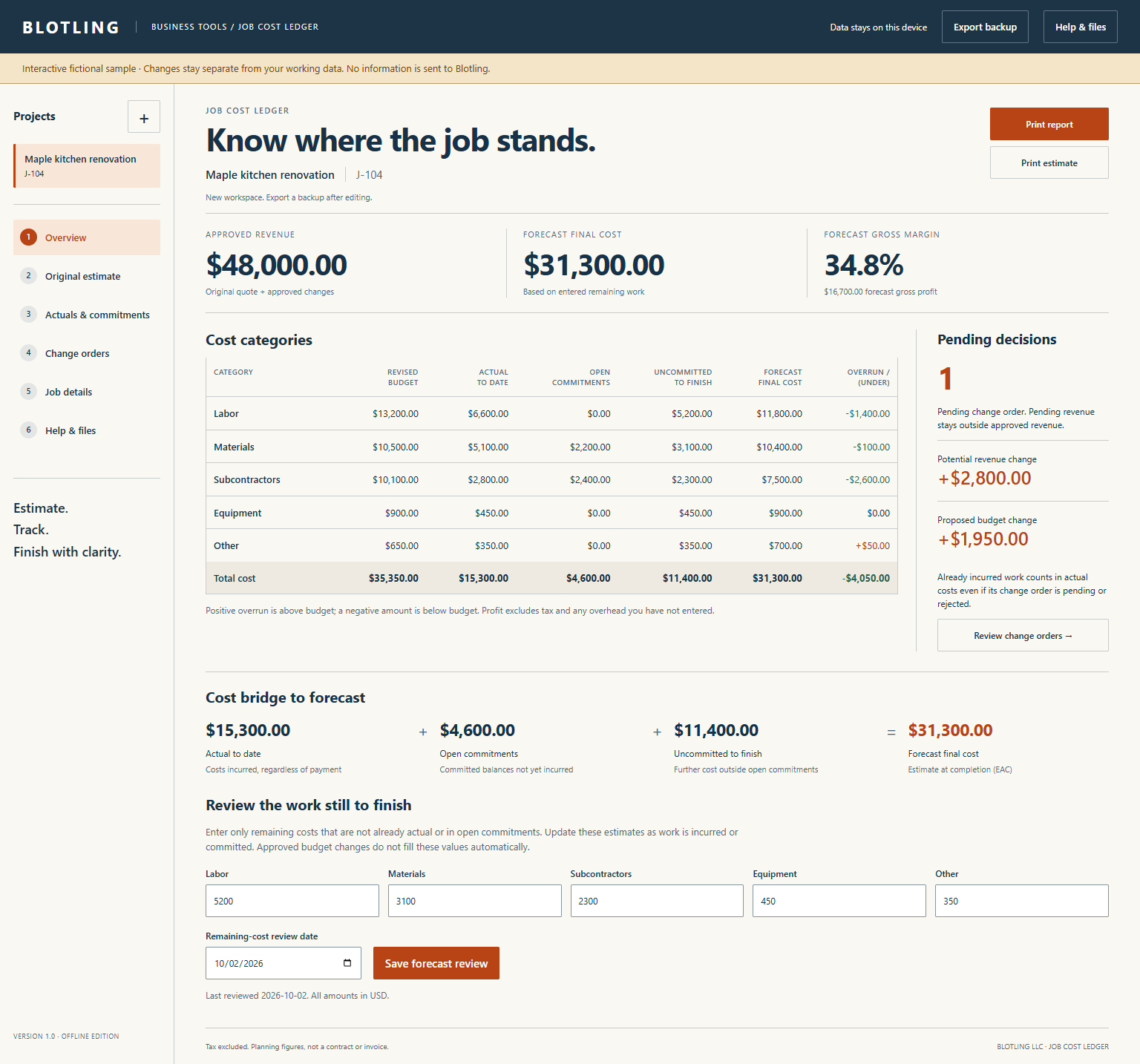Click Subcontractors overrun value -$2,600.00

pos(868,480)
